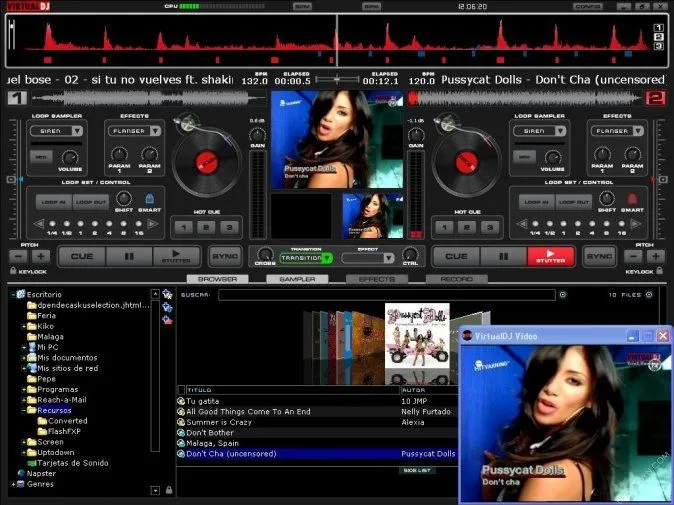Select waveform zoom level 1 icon
674x505 pixels.
coord(659,27)
